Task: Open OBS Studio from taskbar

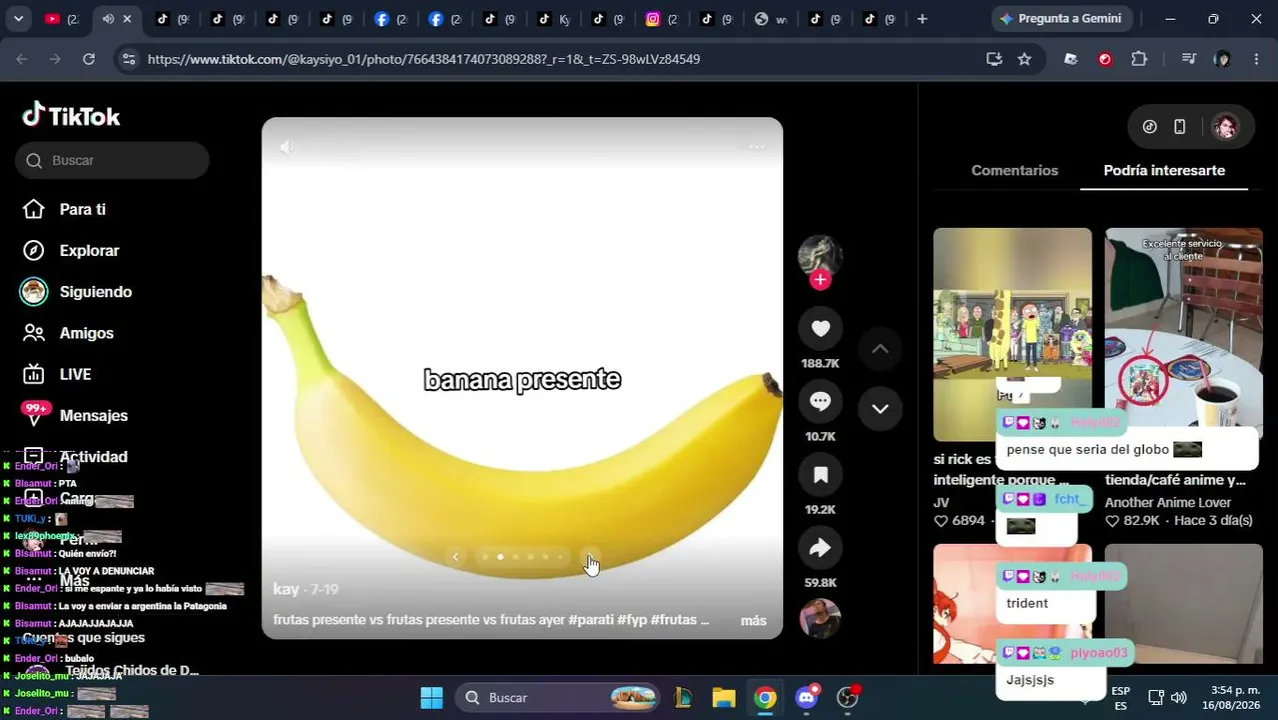Action: (848, 698)
